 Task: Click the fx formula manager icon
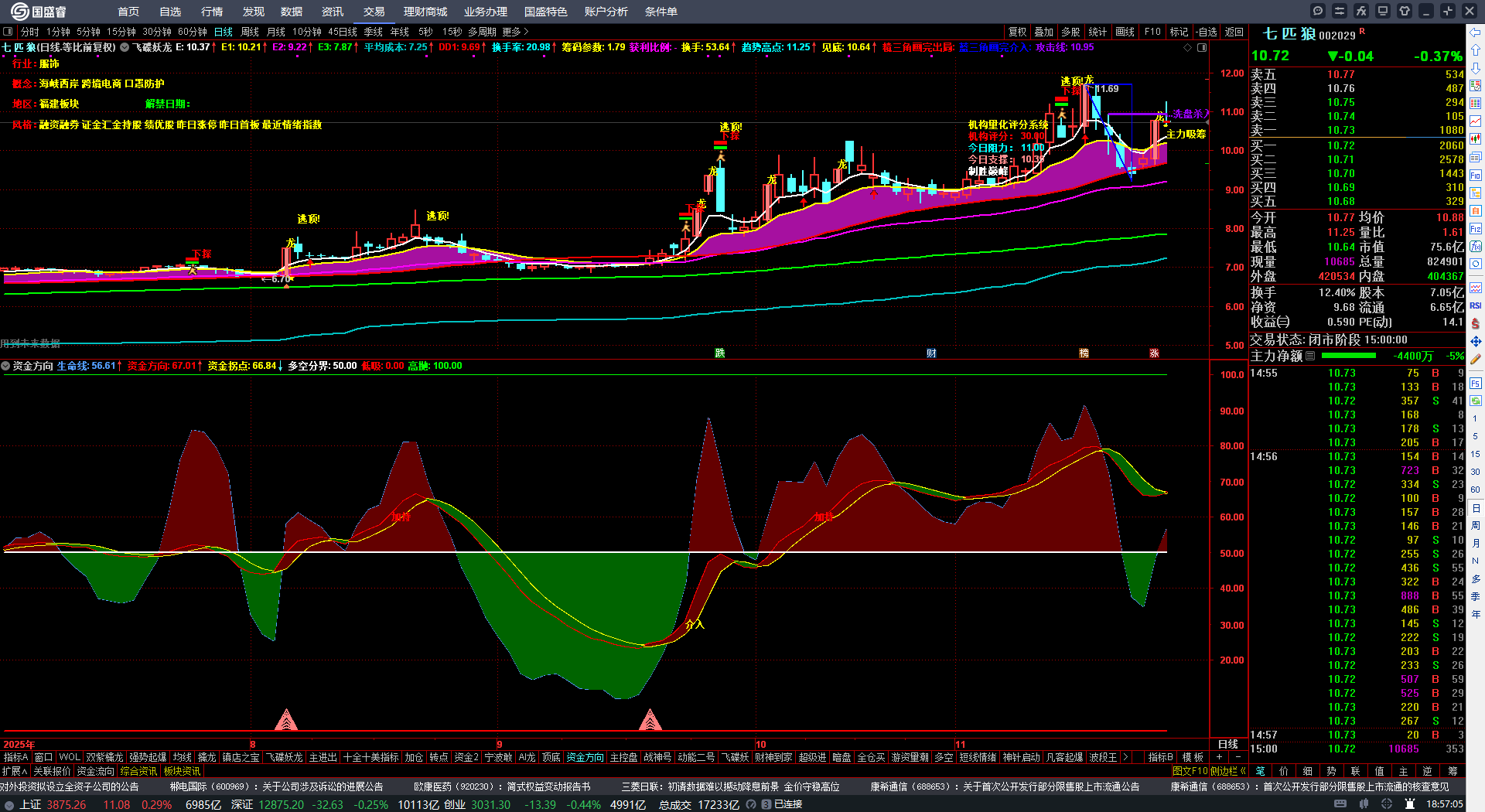(x=1361, y=11)
